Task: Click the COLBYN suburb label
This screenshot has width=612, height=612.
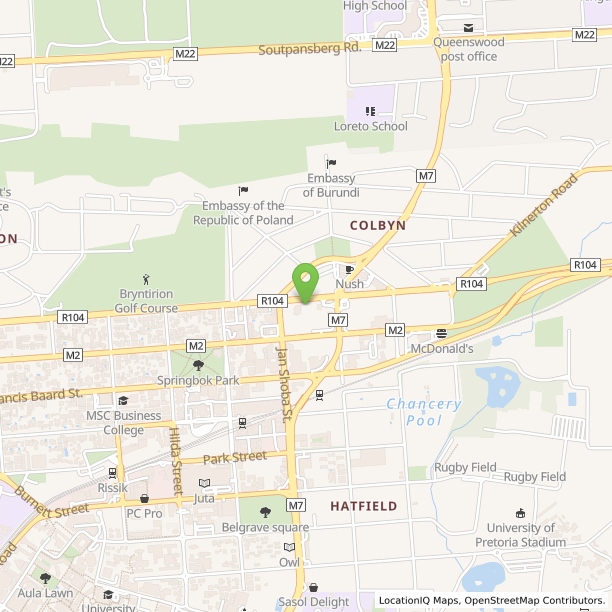Action: [378, 226]
